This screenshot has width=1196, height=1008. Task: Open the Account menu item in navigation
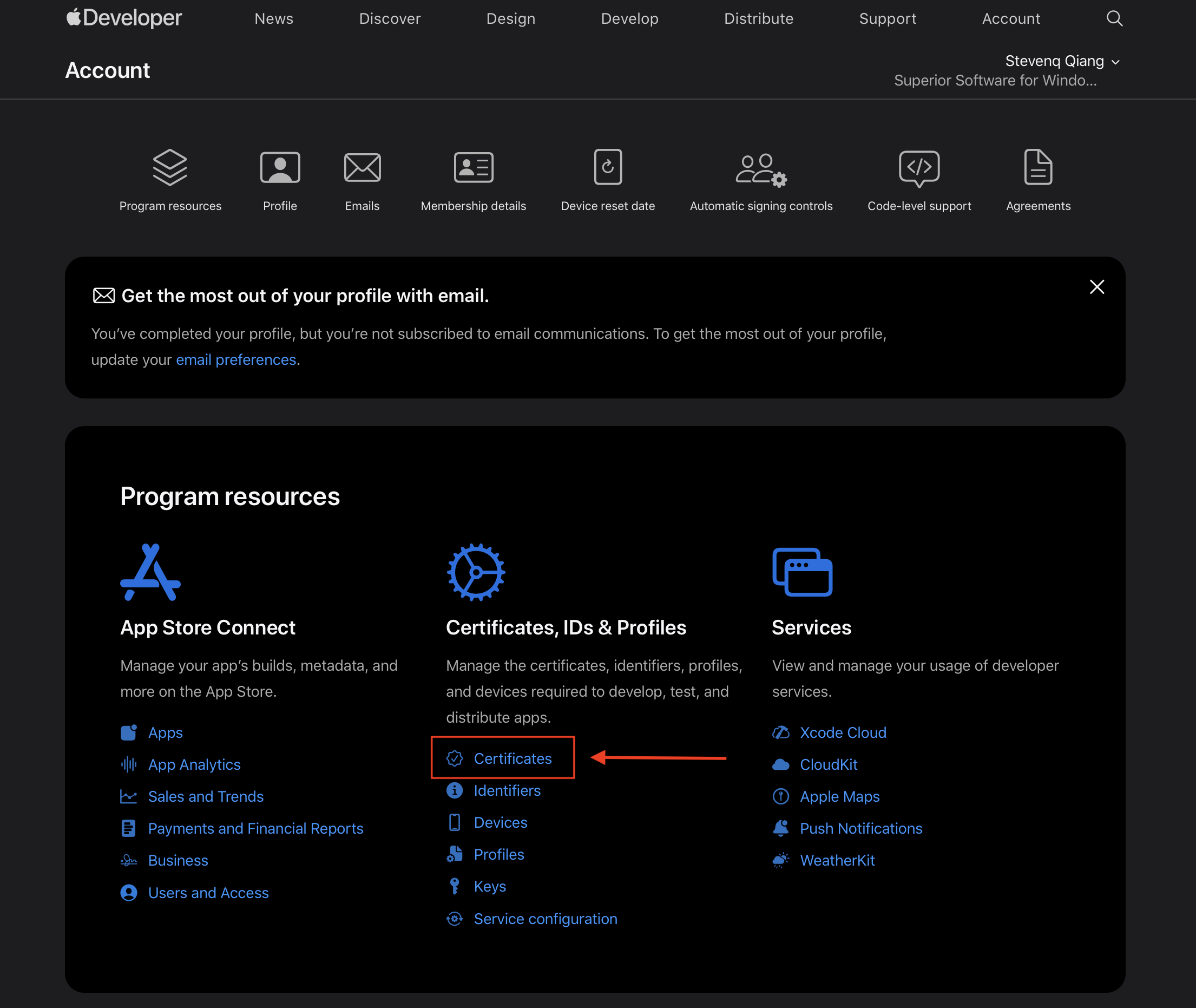(1011, 19)
